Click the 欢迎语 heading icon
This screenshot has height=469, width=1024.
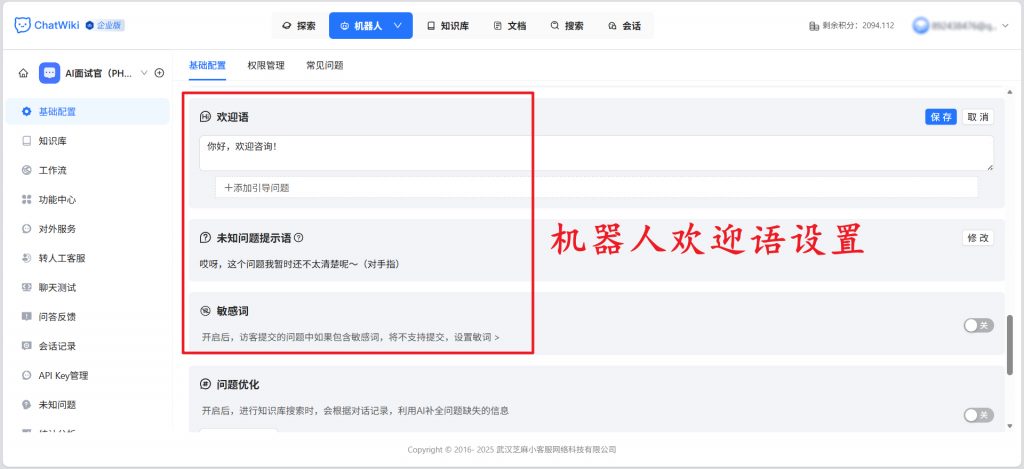click(x=205, y=117)
